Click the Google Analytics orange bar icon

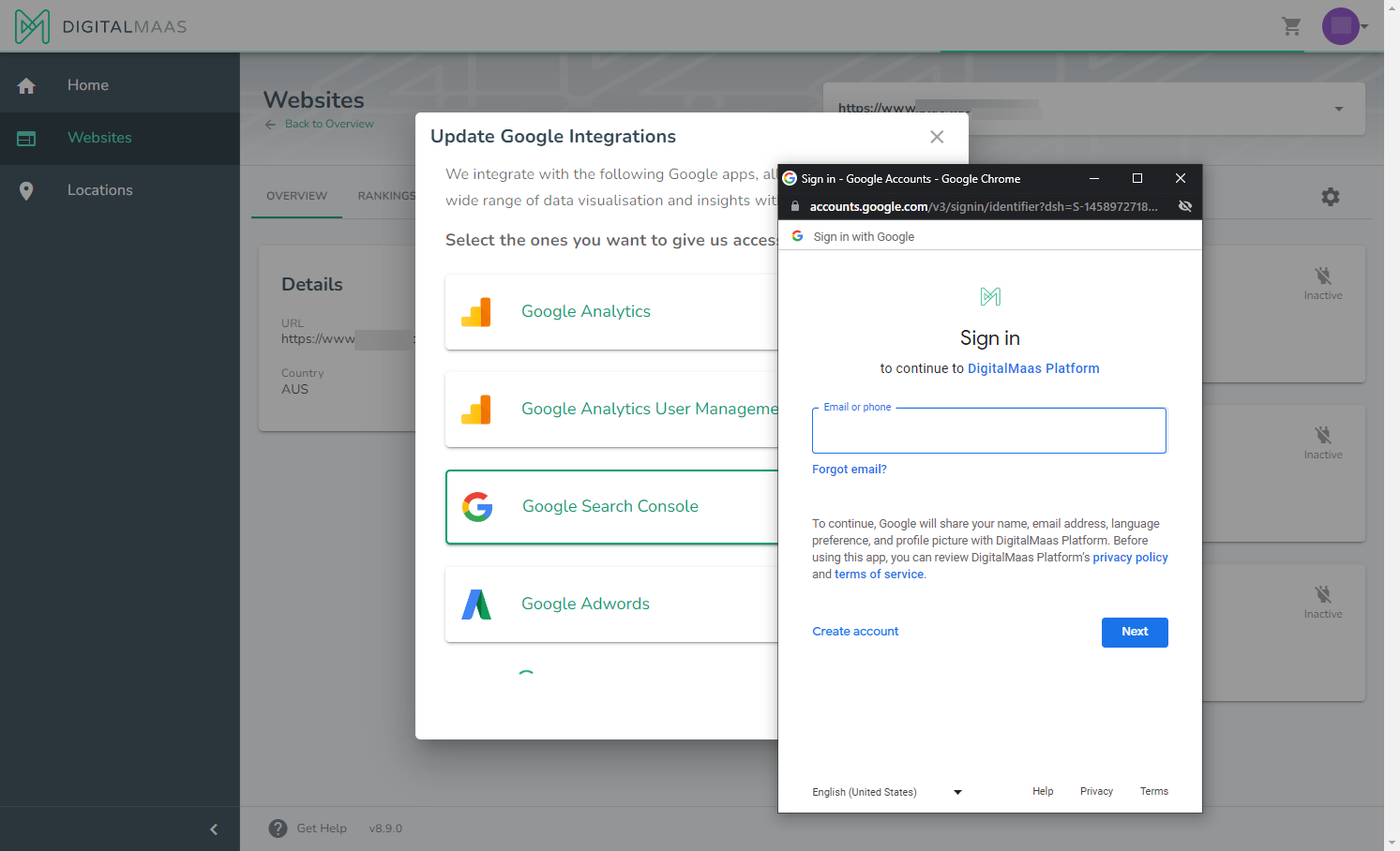tap(476, 312)
